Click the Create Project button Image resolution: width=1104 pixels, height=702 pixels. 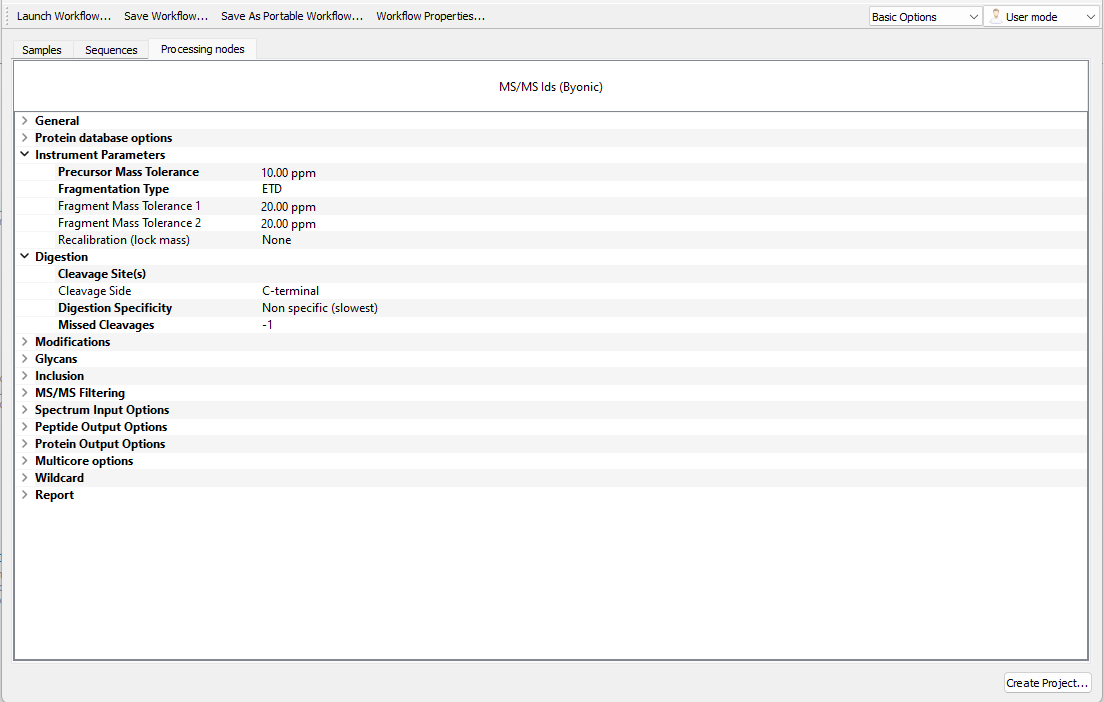click(x=1047, y=682)
